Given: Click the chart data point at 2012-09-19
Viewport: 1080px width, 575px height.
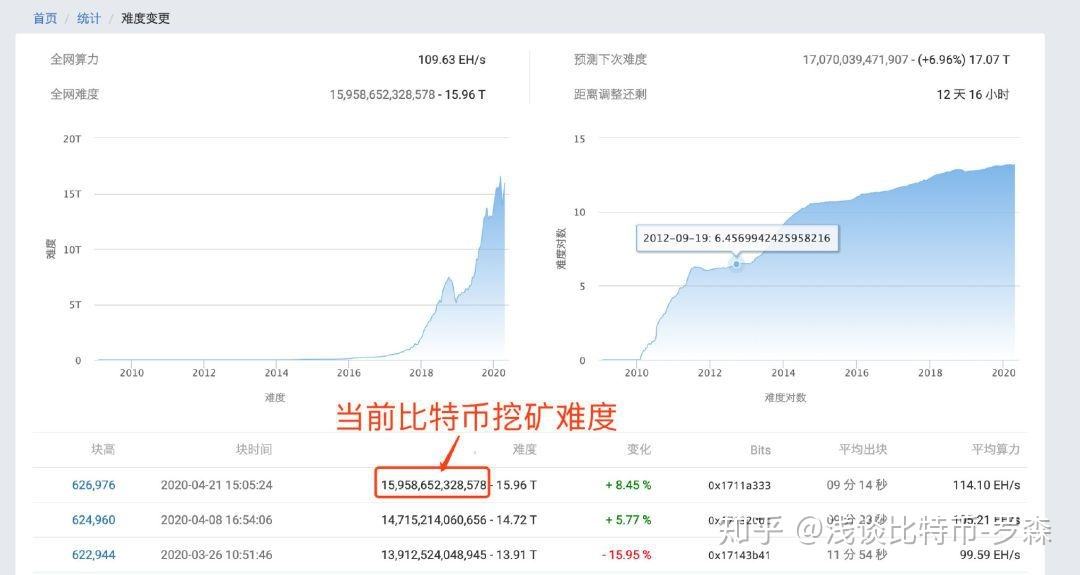Looking at the screenshot, I should pos(736,264).
